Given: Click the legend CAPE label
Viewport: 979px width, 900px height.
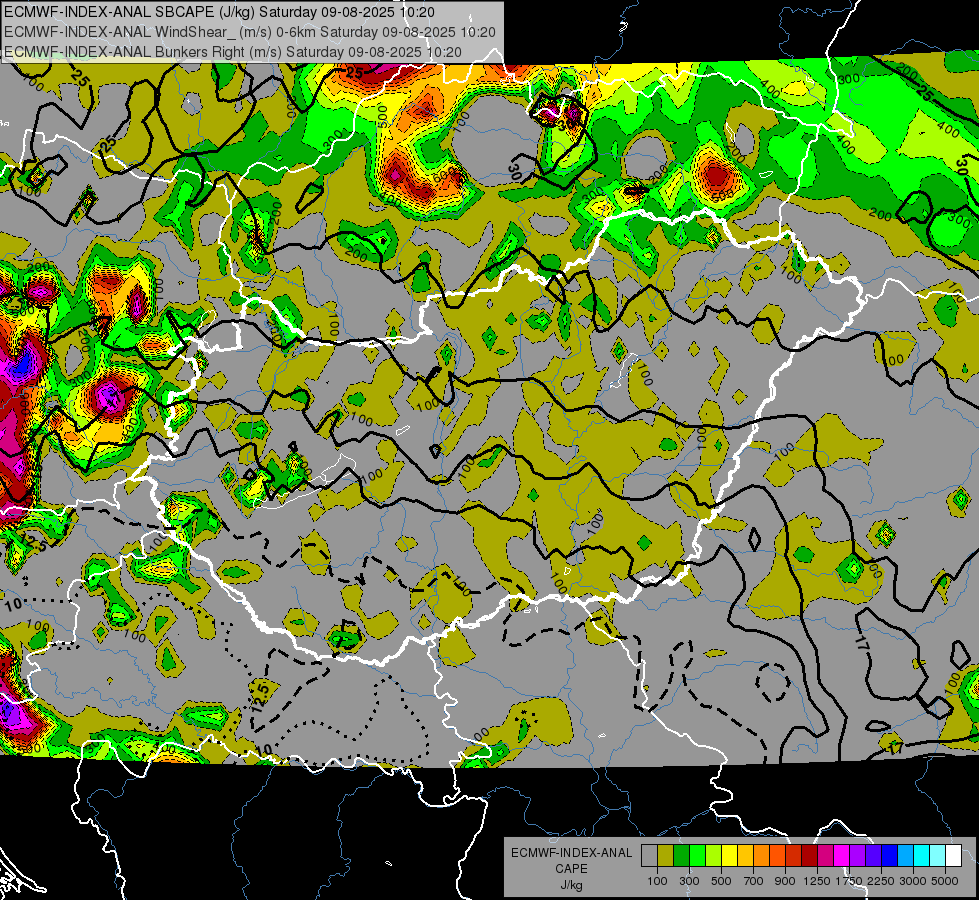Looking at the screenshot, I should [x=571, y=869].
